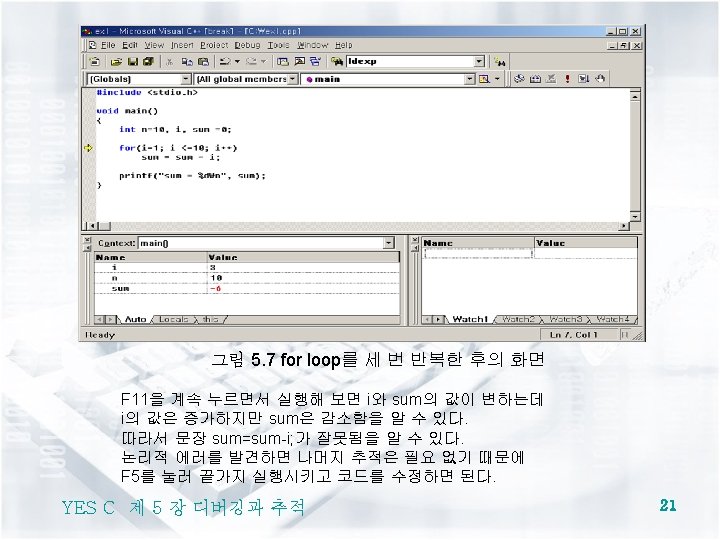Click the Save floppy disk icon

tap(133, 62)
